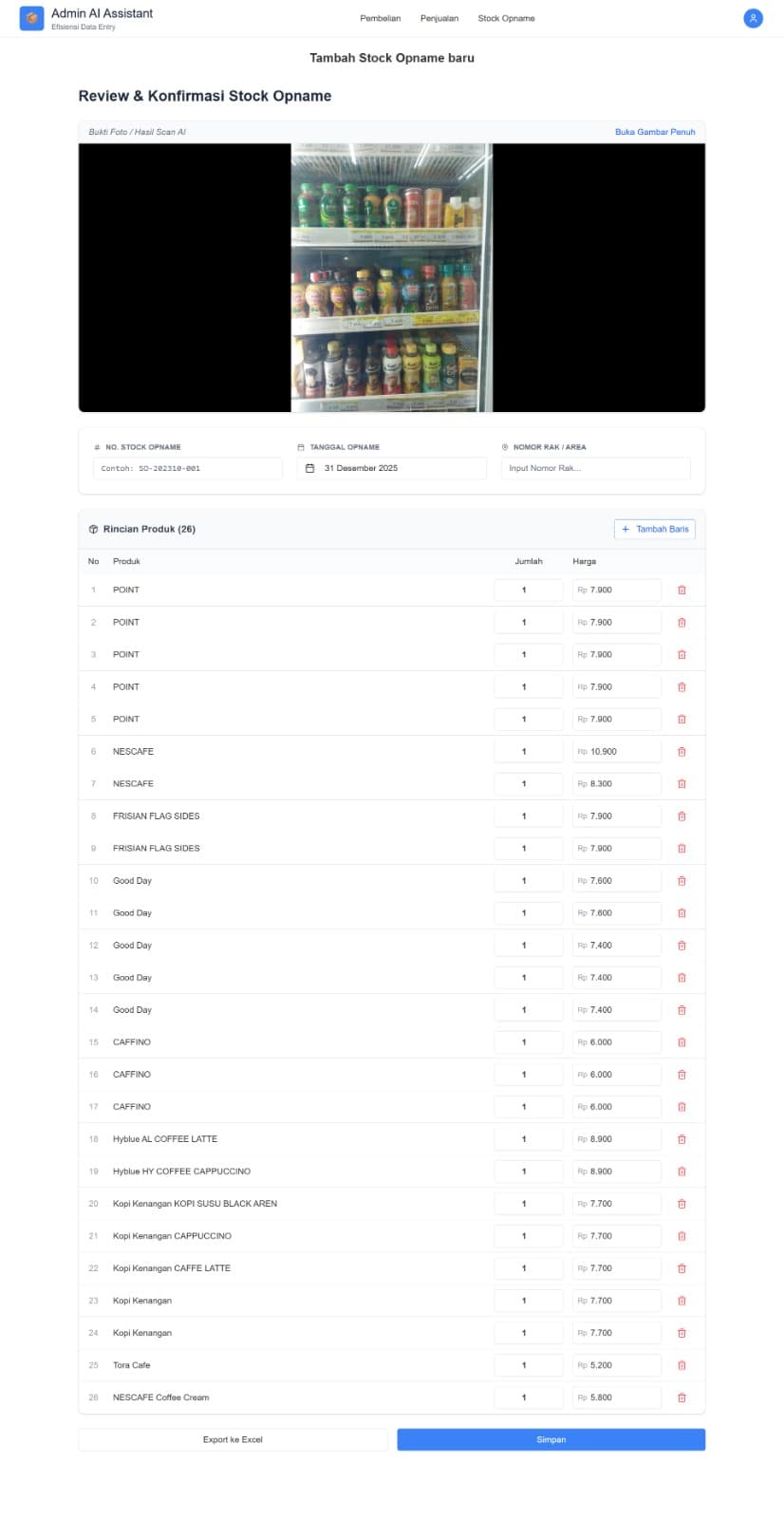This screenshot has height=1519, width=784.
Task: Focus the Nomor Rak / Area input
Action: pos(596,468)
